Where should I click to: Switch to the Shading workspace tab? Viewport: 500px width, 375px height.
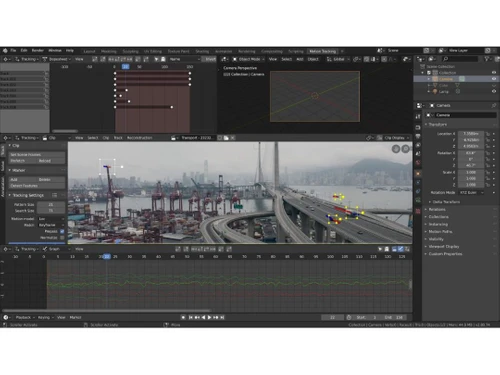coord(202,51)
